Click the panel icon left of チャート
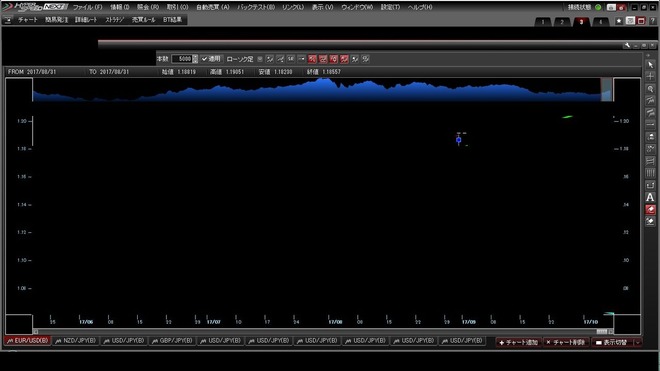Image resolution: width=660 pixels, height=371 pixels. tap(8, 20)
